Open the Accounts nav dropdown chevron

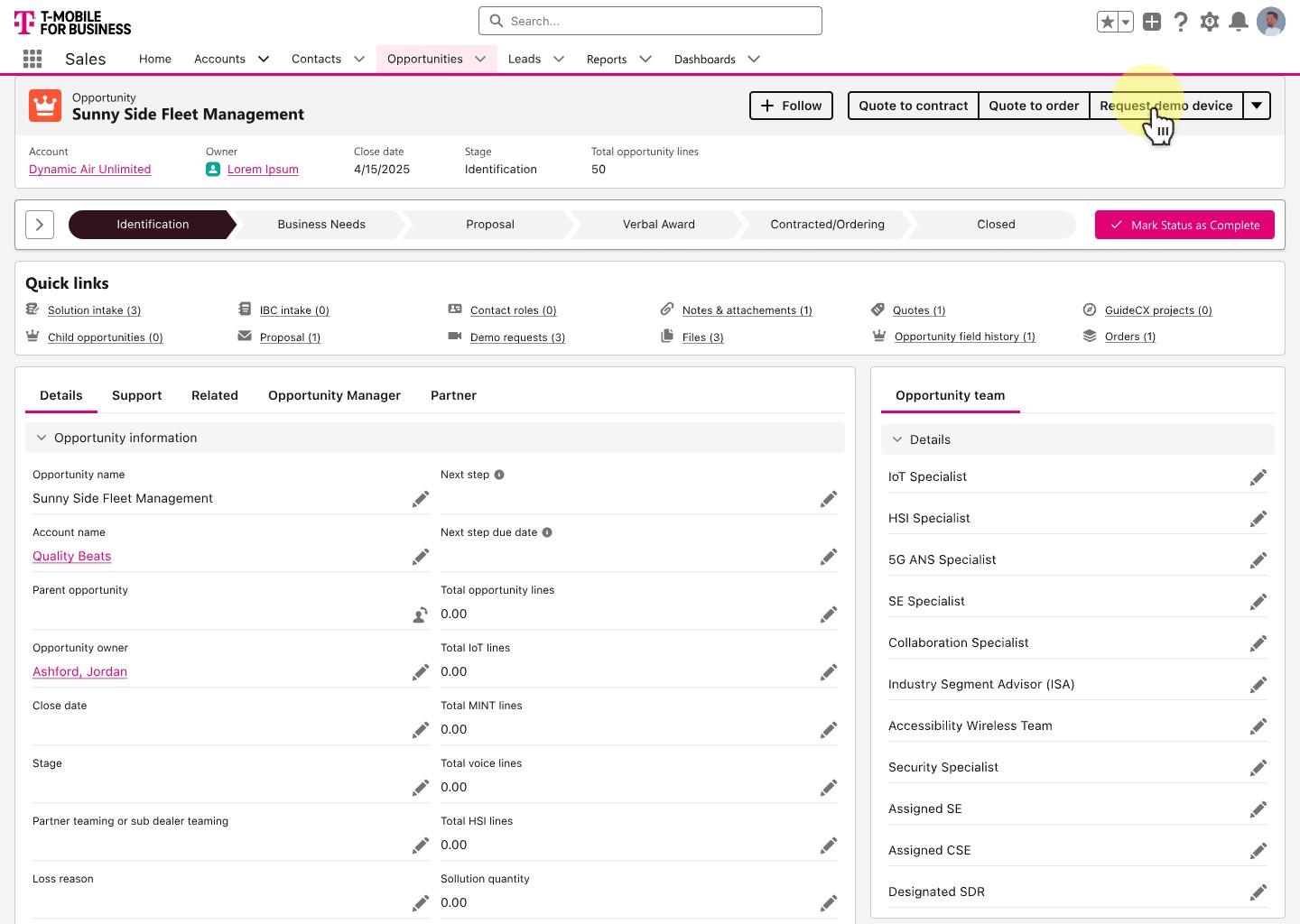[x=264, y=59]
